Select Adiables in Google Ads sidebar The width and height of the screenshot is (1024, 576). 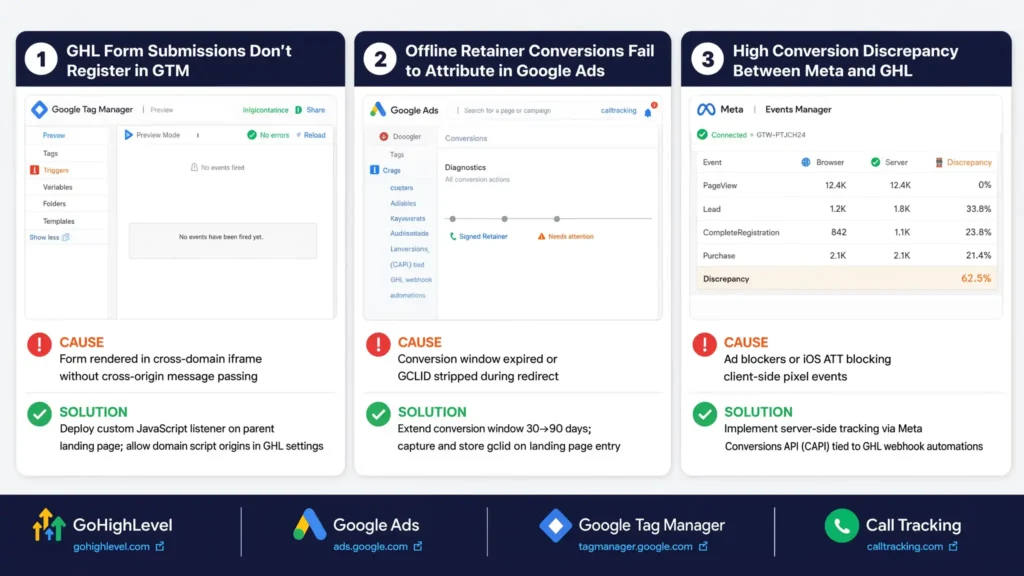pyautogui.click(x=403, y=204)
